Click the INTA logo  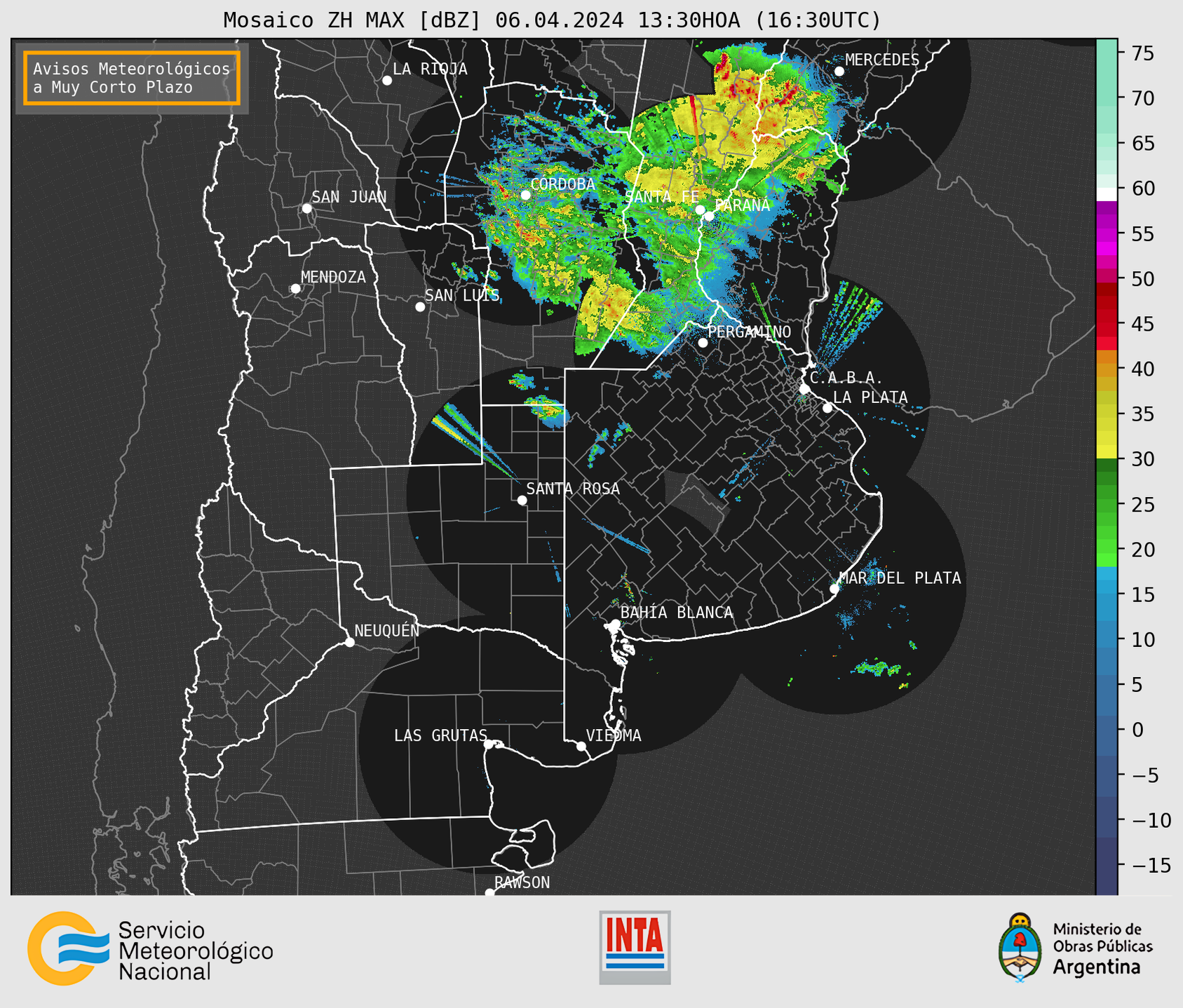click(x=635, y=947)
